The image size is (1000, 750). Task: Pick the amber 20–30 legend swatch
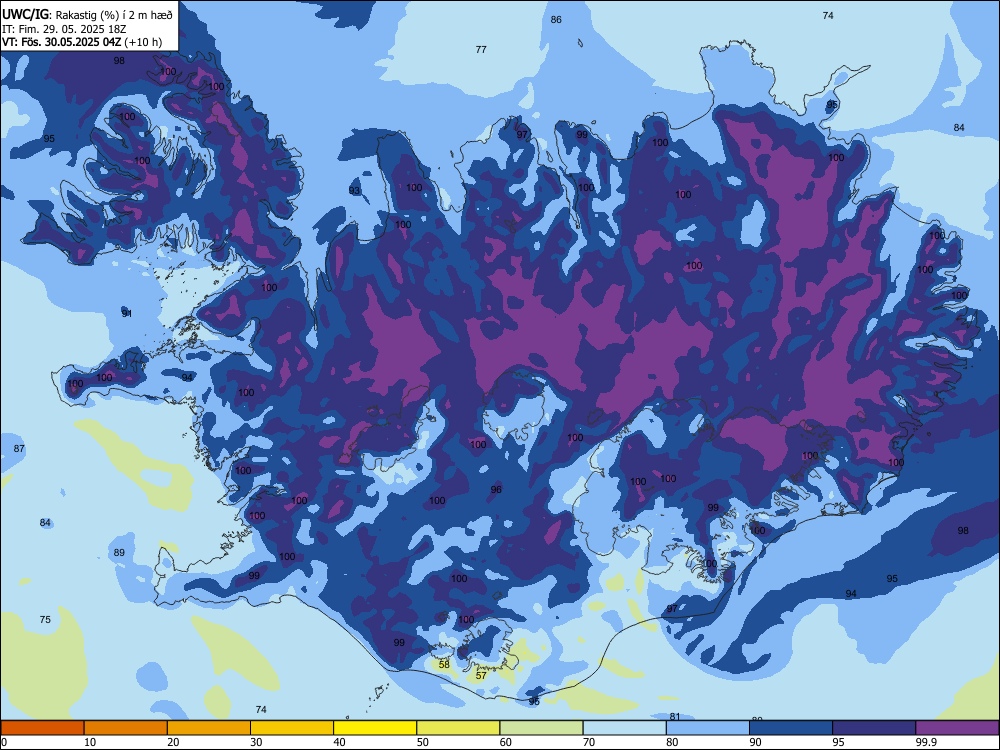click(x=209, y=728)
